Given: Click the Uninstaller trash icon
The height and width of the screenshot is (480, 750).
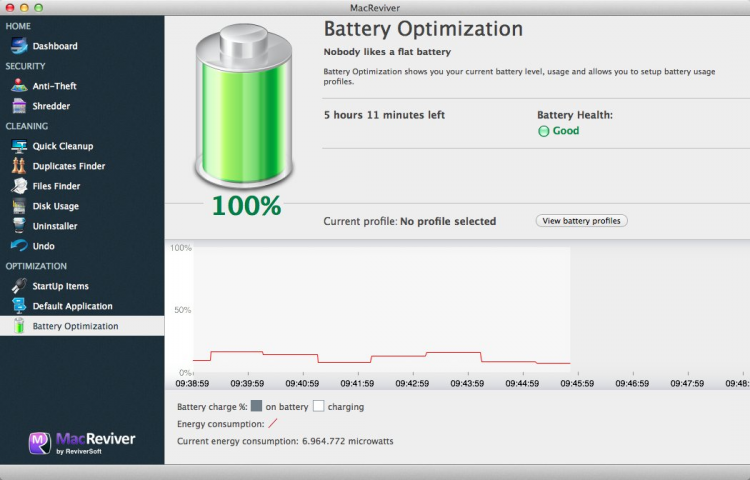Looking at the screenshot, I should click(19, 226).
